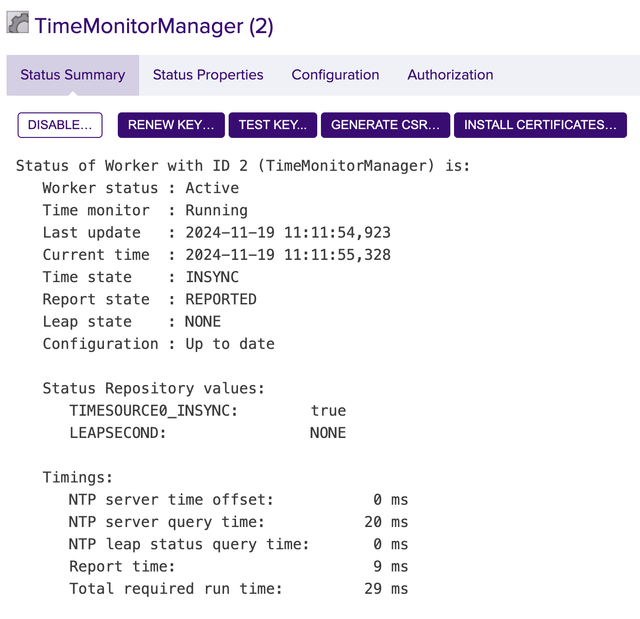Open the Configuration tab
The height and width of the screenshot is (619, 640).
click(335, 75)
